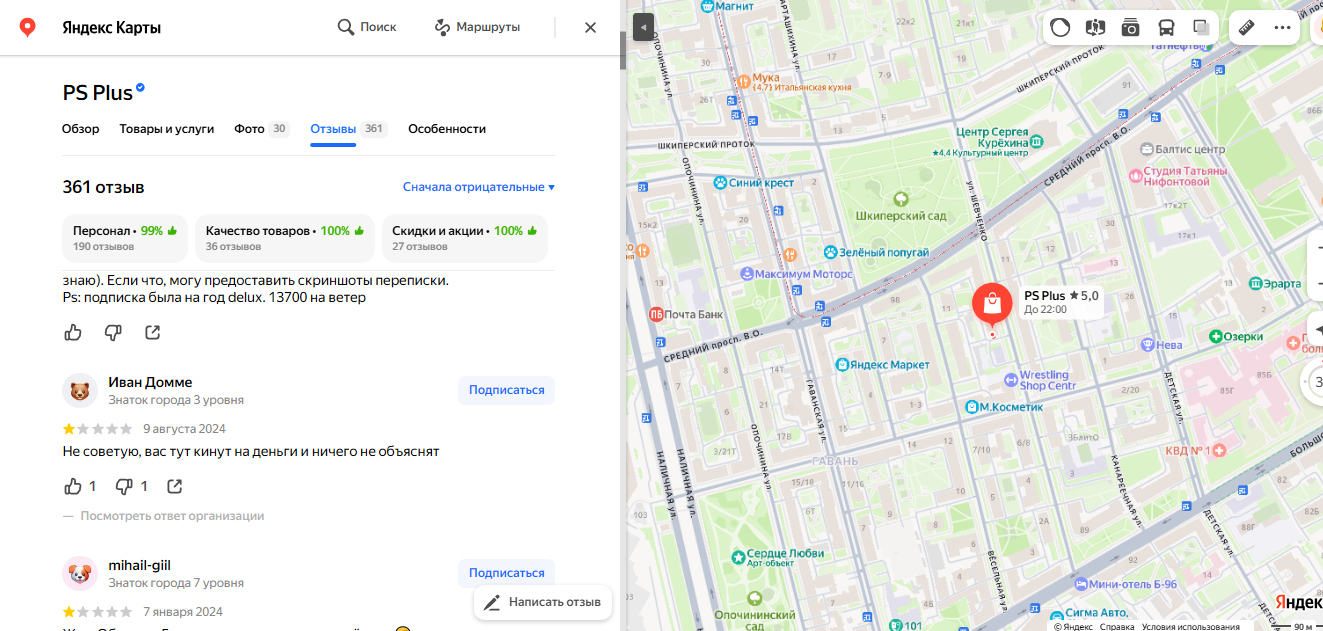Collapse the side panel with arrow button

[643, 27]
